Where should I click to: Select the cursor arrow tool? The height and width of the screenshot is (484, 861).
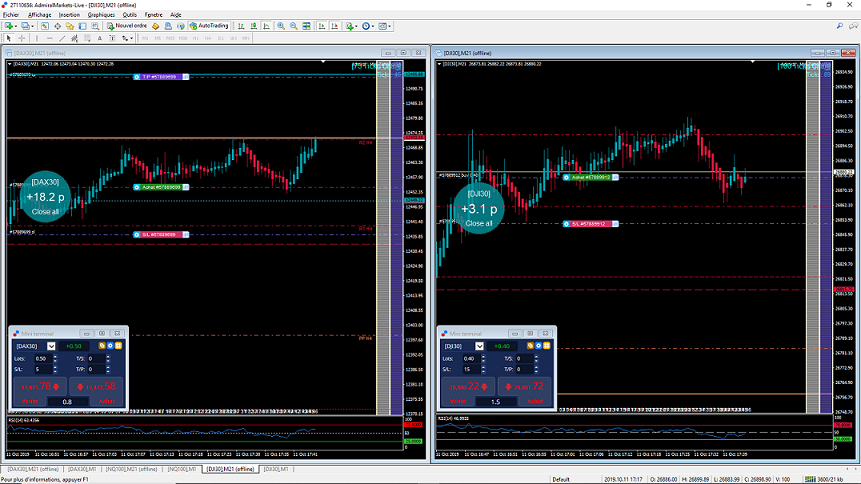click(9, 38)
